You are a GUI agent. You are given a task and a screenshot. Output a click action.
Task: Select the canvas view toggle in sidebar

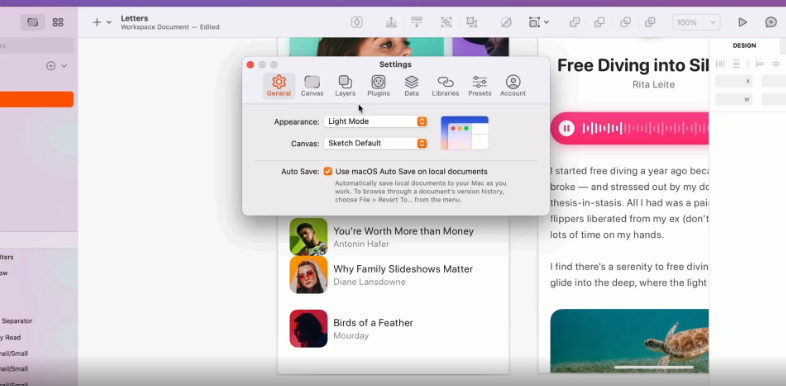click(33, 22)
